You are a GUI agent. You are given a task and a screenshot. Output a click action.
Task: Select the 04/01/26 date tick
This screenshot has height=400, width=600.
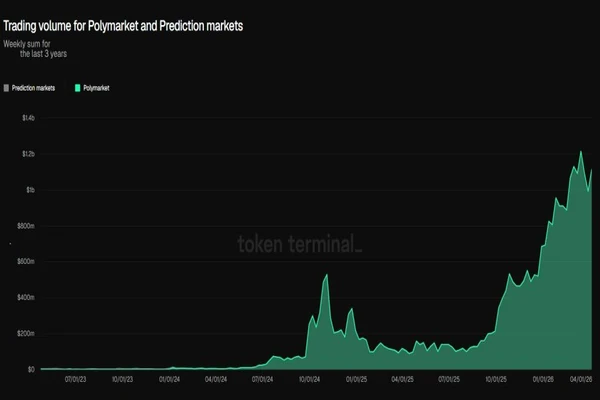point(581,379)
